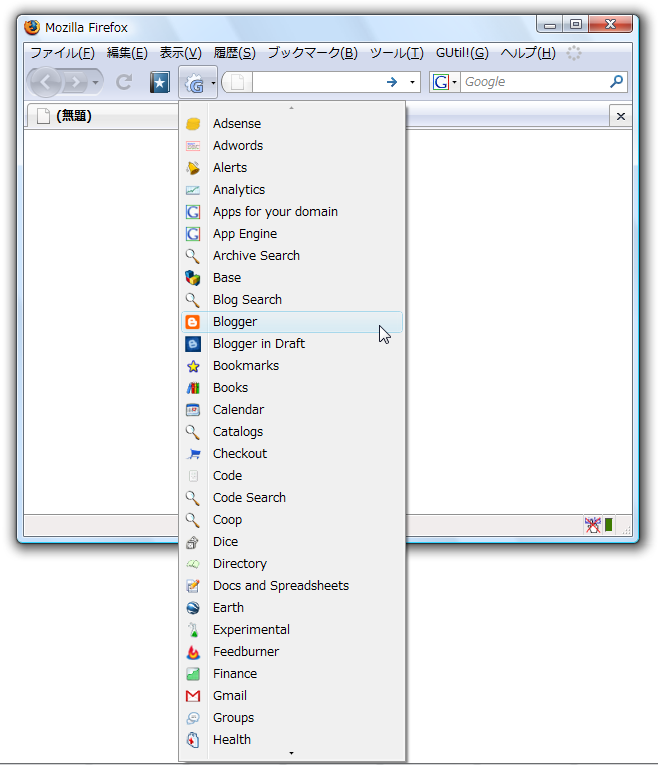The height and width of the screenshot is (765, 658).
Task: Open the ブックマーク(B) menu
Action: 312,53
